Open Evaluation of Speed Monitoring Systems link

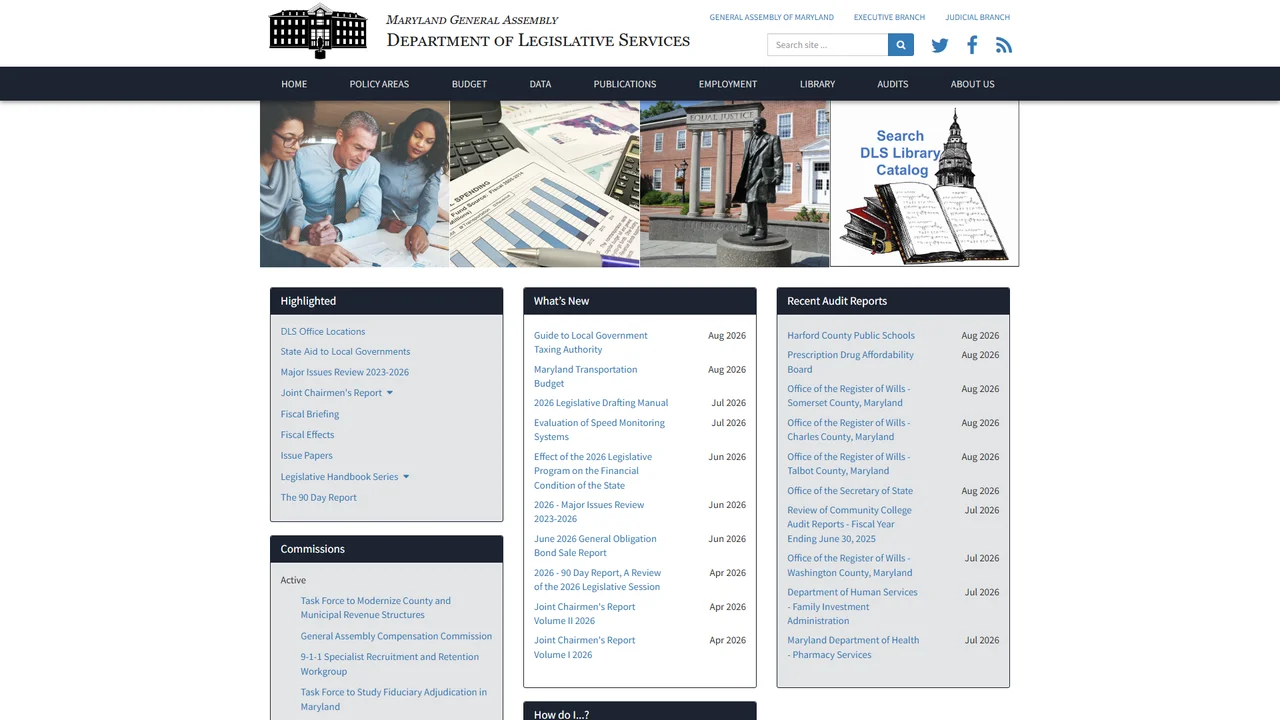click(x=599, y=430)
